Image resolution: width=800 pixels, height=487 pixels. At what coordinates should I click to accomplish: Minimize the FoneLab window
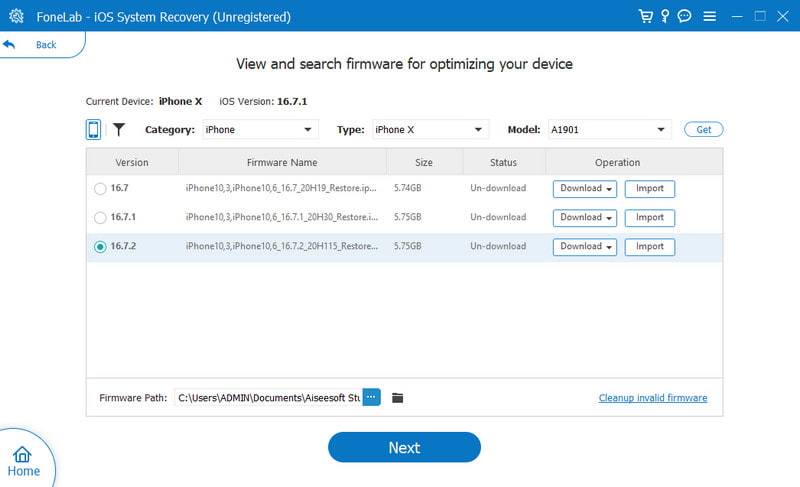pos(737,16)
